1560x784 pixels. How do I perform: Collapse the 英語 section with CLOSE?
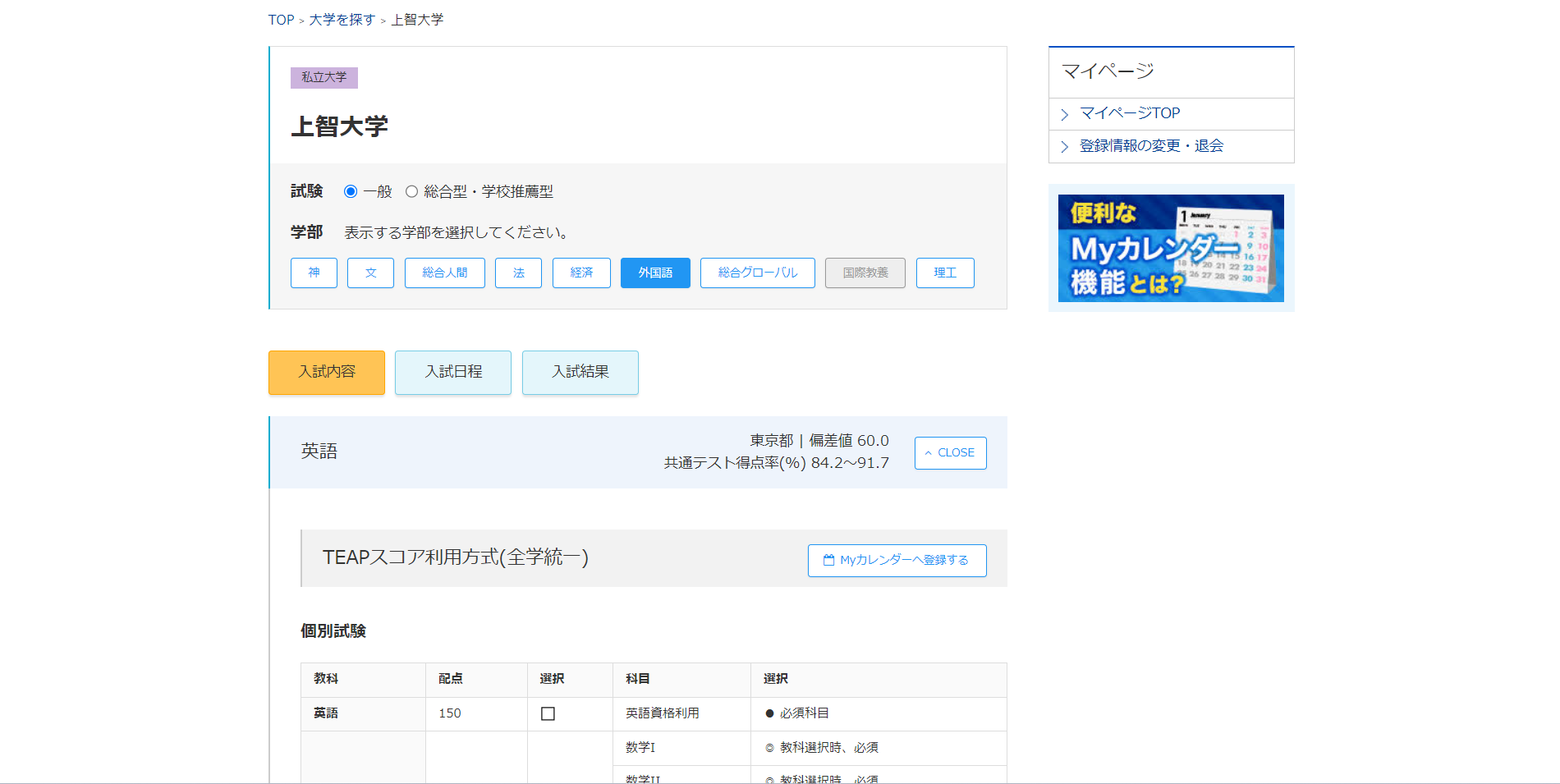[950, 453]
